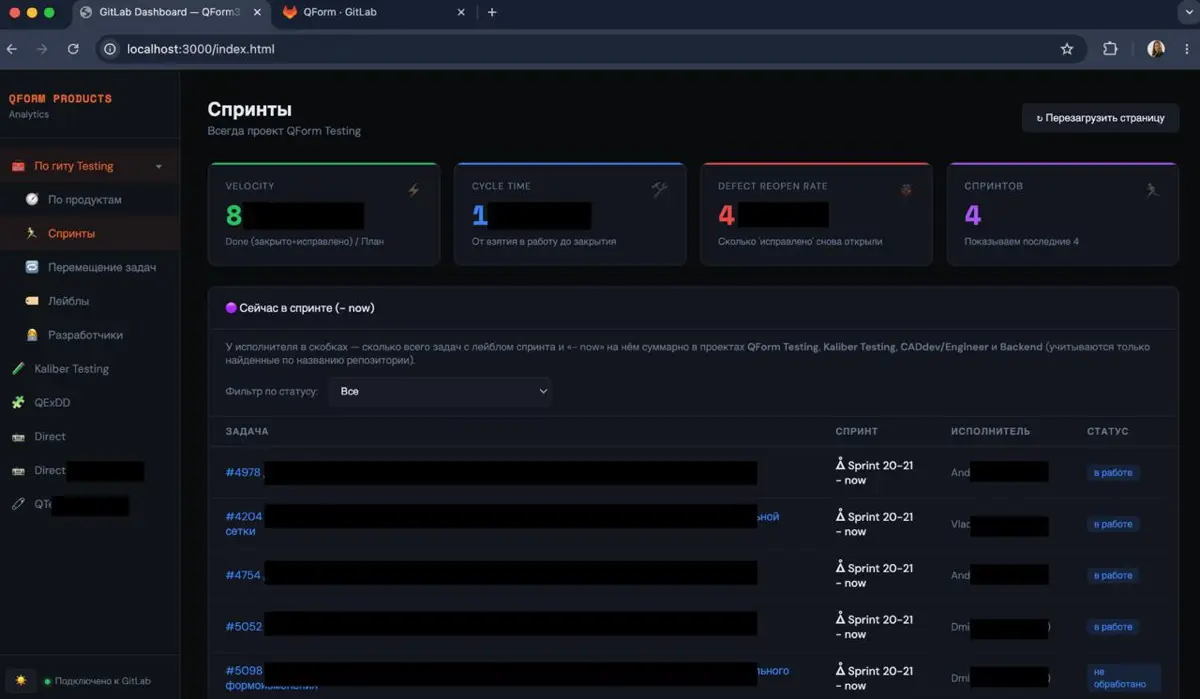Screen dimensions: 1200x699
Task: Reload page with browser refresh icon
Action: tap(73, 49)
